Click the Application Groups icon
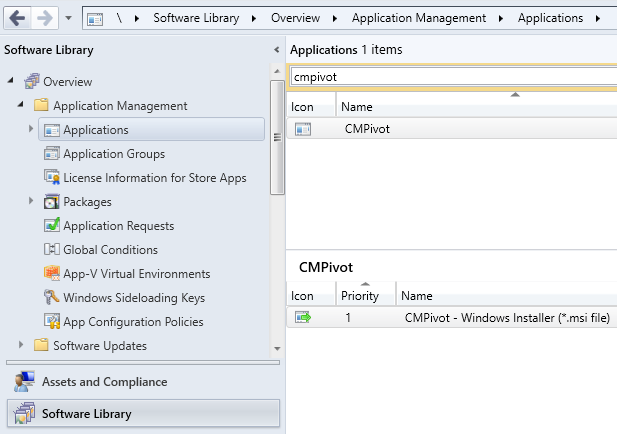The height and width of the screenshot is (434, 617). (53, 154)
